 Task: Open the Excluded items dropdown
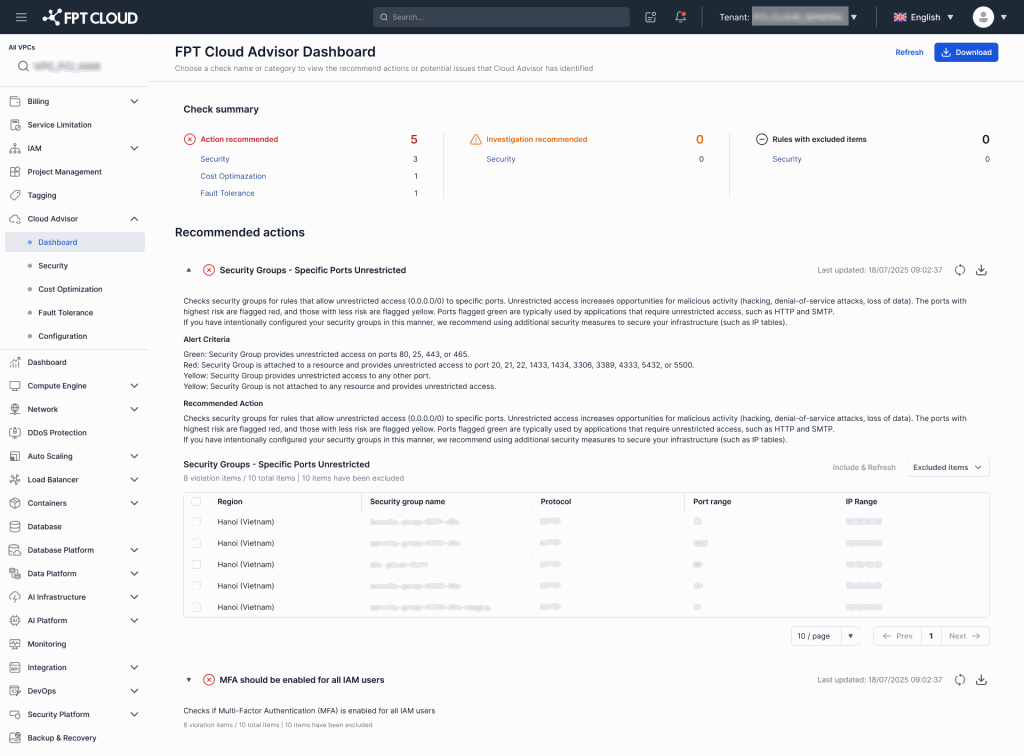[948, 467]
